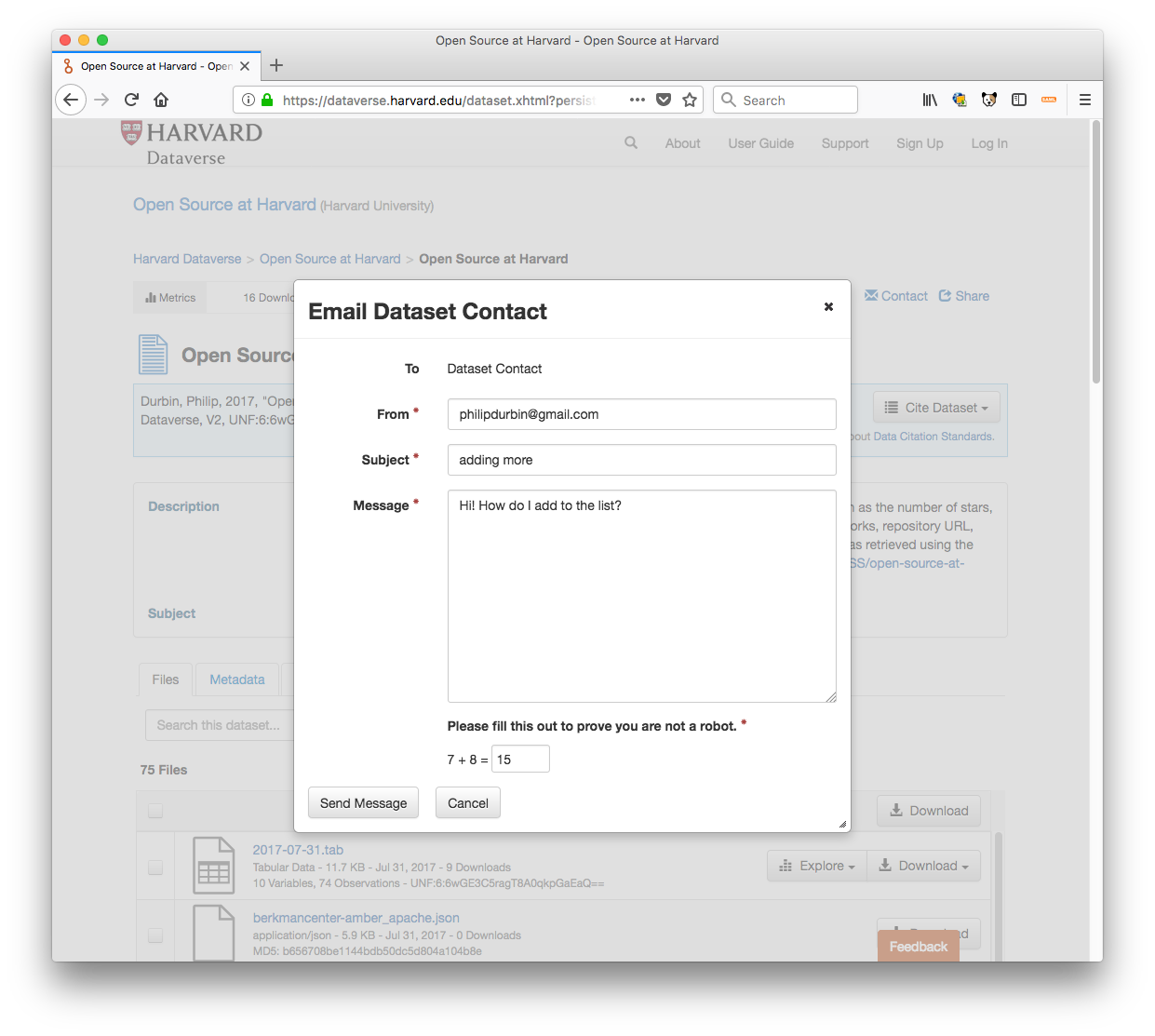This screenshot has height=1036, width=1155.
Task: Click into the From email field
Action: point(642,414)
